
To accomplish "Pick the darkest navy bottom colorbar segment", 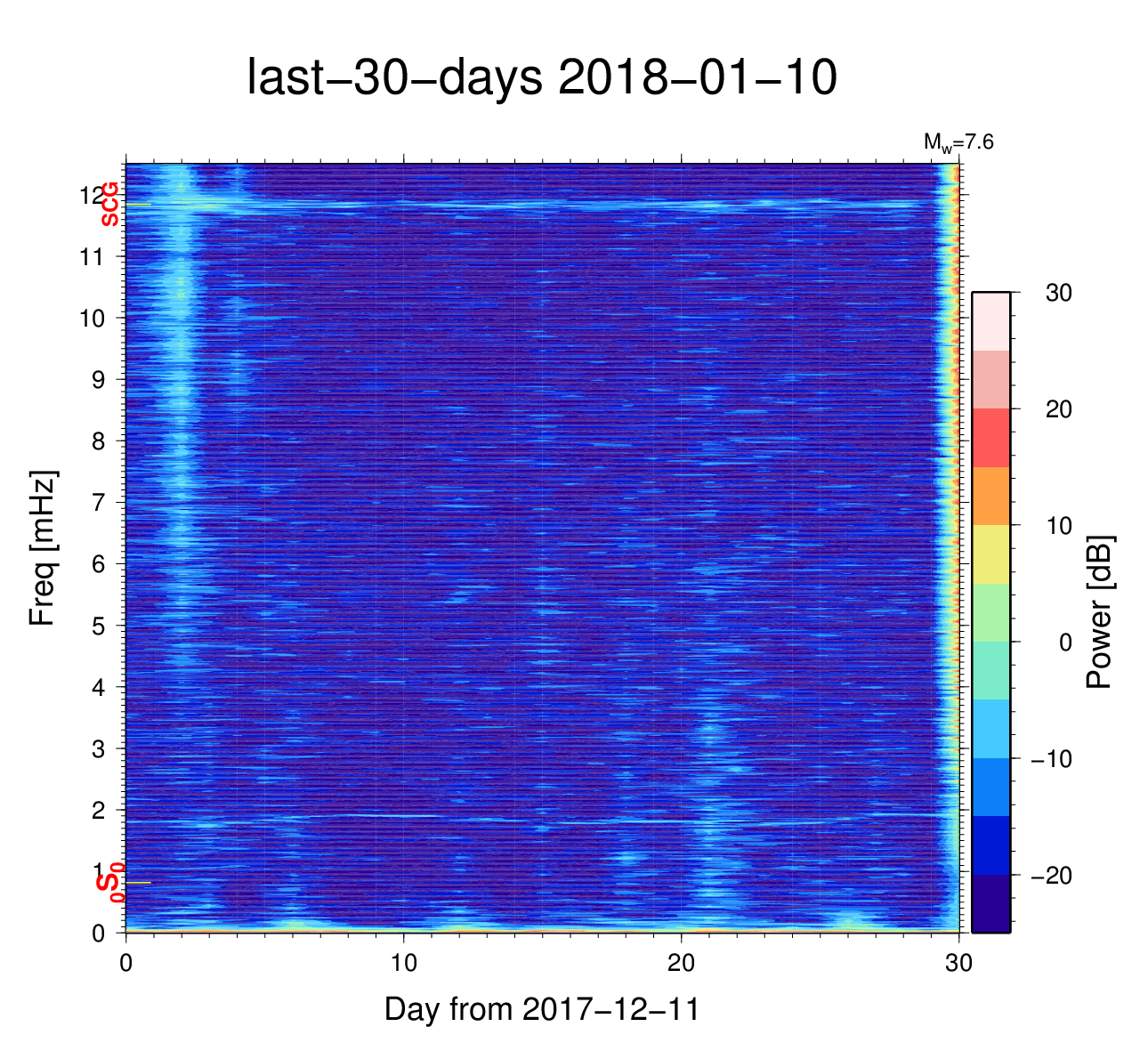I will (x=990, y=903).
